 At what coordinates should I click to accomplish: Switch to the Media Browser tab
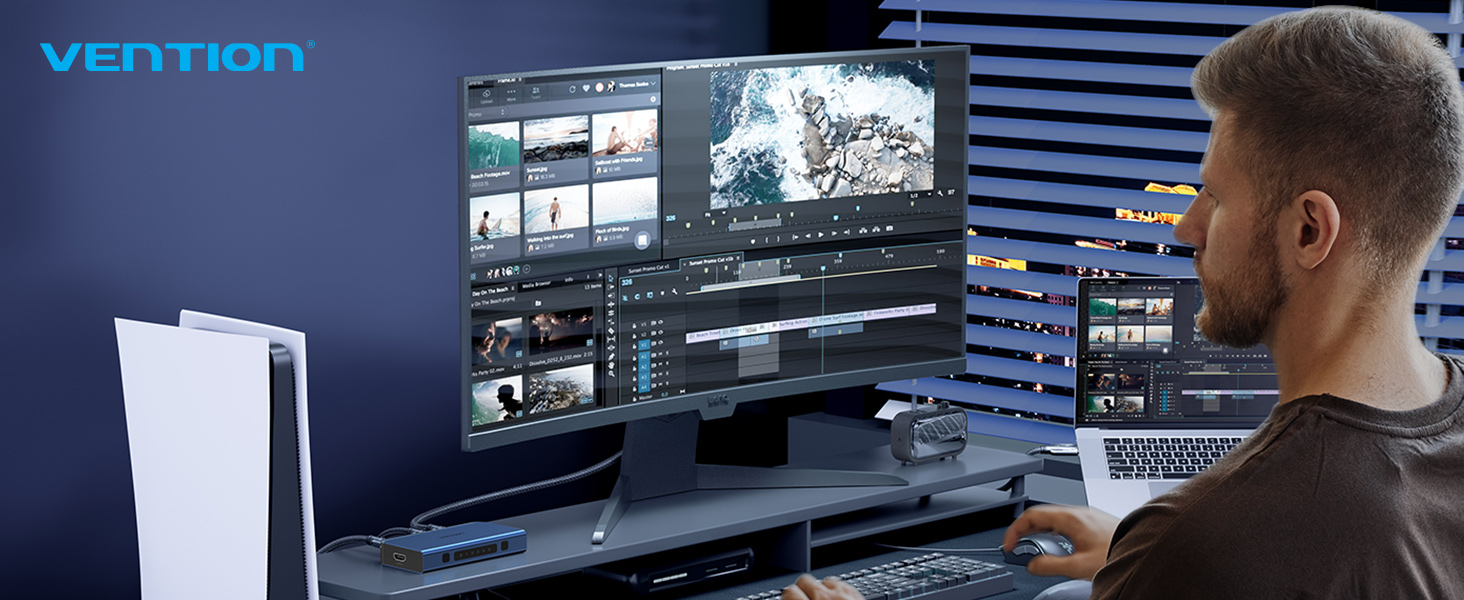coord(537,283)
